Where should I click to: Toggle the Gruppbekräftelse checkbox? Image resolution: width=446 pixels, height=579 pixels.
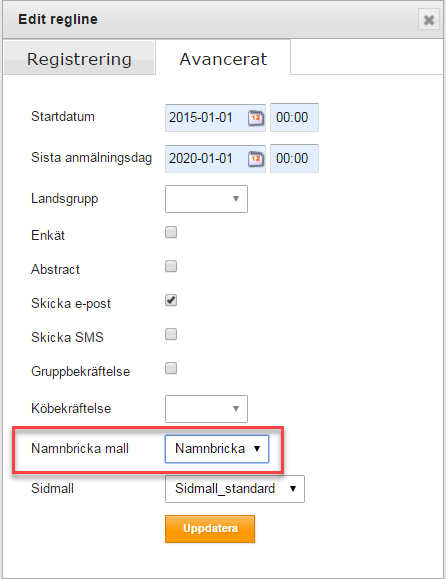coord(171,368)
